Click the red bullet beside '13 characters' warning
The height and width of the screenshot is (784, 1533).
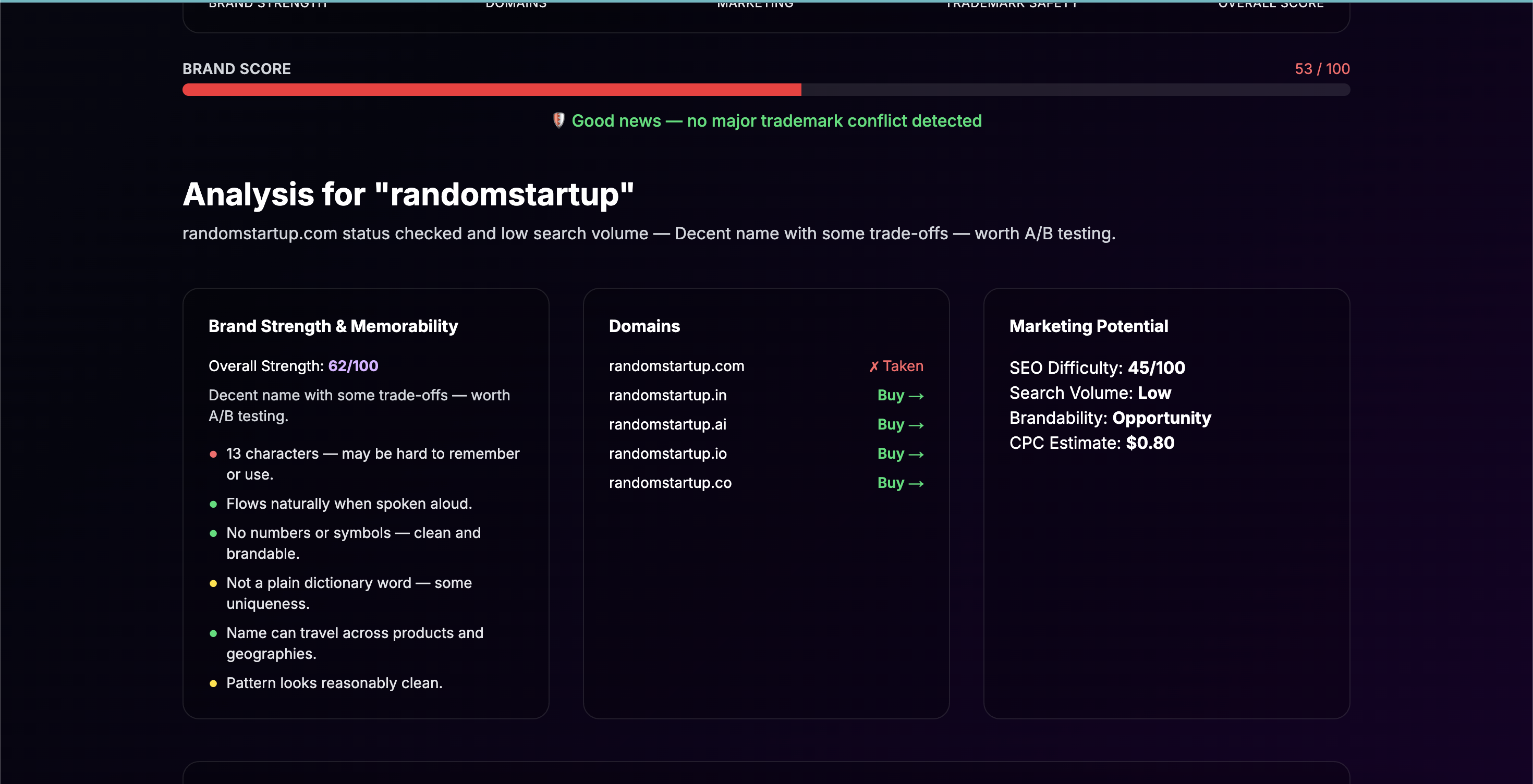pos(214,454)
